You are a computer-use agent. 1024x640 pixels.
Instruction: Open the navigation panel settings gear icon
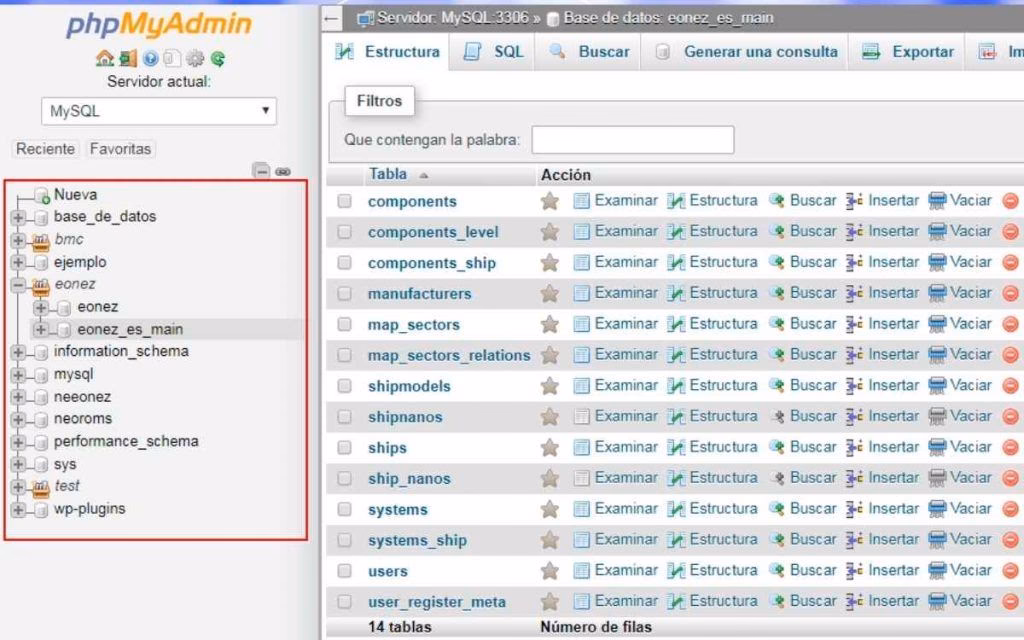coord(195,59)
